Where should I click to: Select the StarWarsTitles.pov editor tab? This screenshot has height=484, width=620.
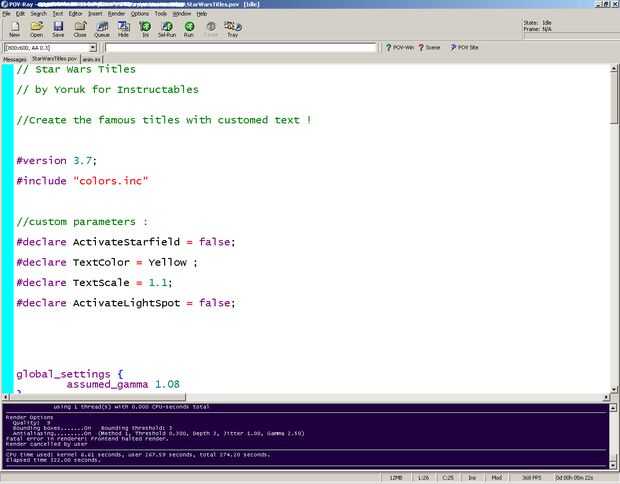[x=54, y=59]
